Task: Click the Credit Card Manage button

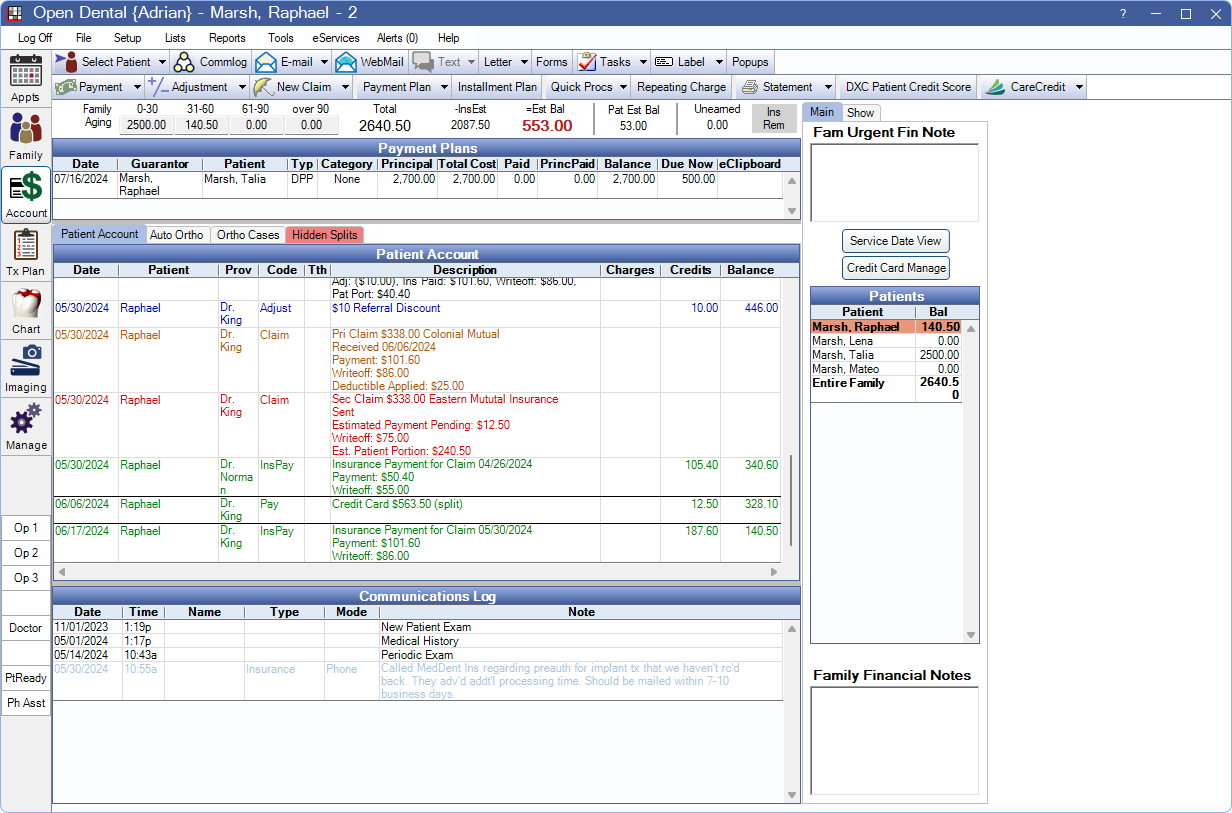Action: tap(896, 268)
